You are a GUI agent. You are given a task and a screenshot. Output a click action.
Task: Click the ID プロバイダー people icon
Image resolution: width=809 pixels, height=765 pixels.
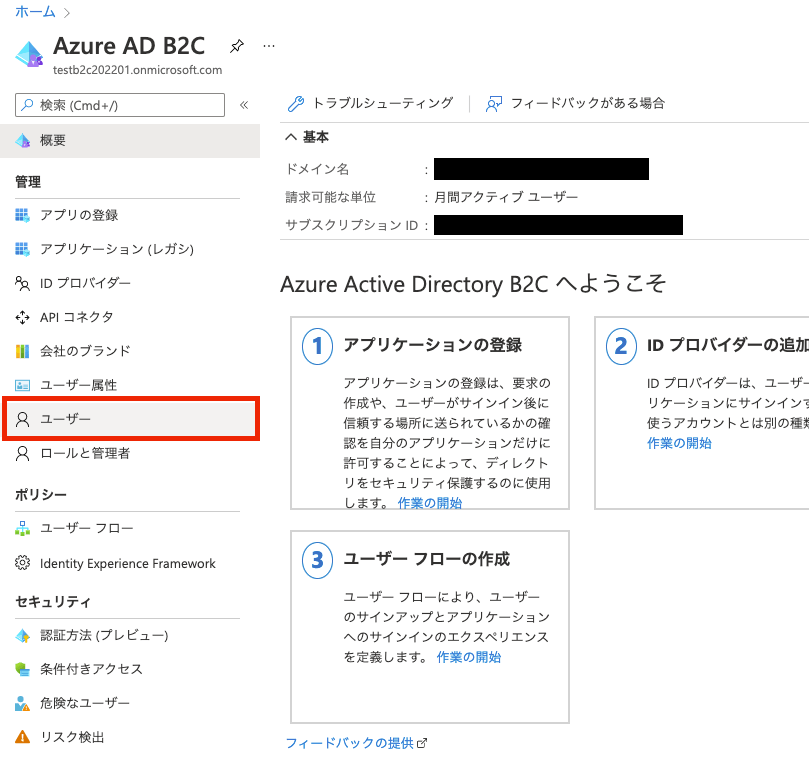(22, 283)
